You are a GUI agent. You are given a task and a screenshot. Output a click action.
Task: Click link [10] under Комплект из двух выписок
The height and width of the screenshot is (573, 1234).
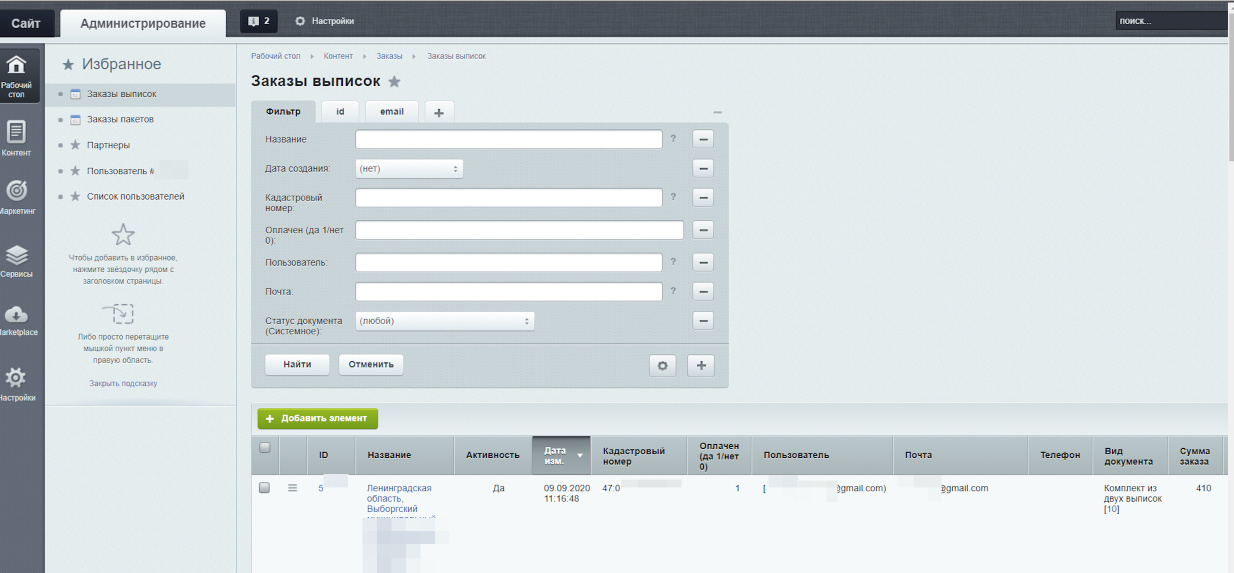1111,509
